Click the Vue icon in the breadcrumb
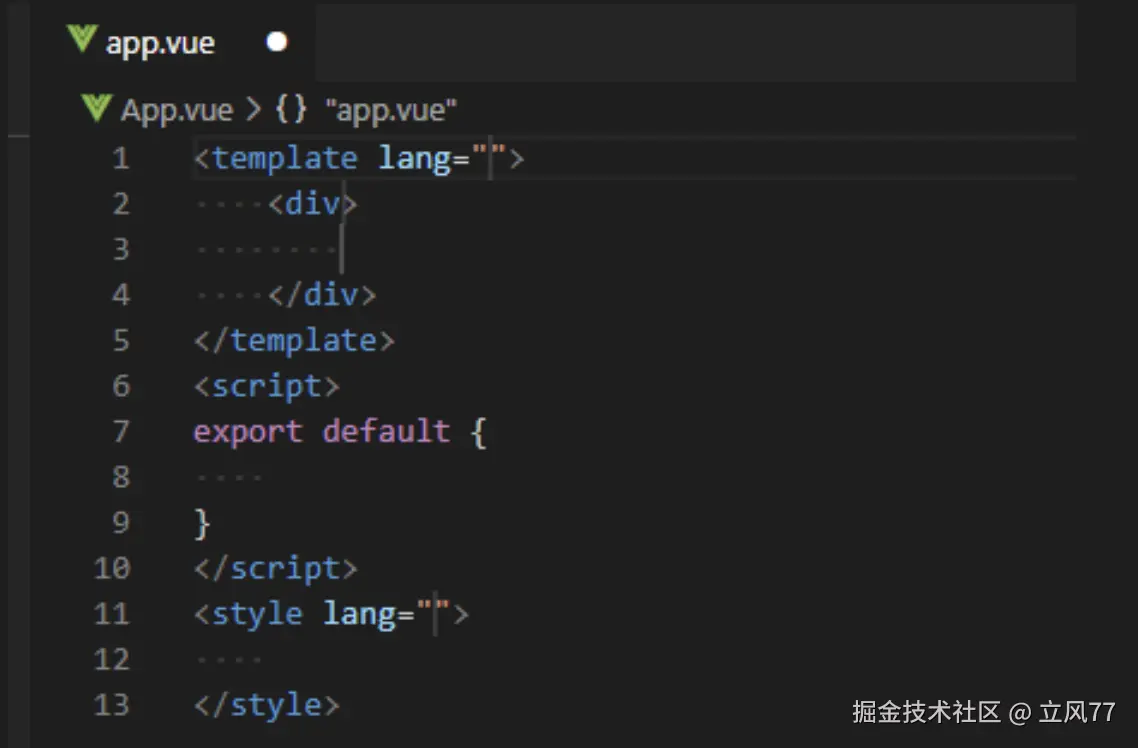The height and width of the screenshot is (748, 1138). click(x=96, y=108)
